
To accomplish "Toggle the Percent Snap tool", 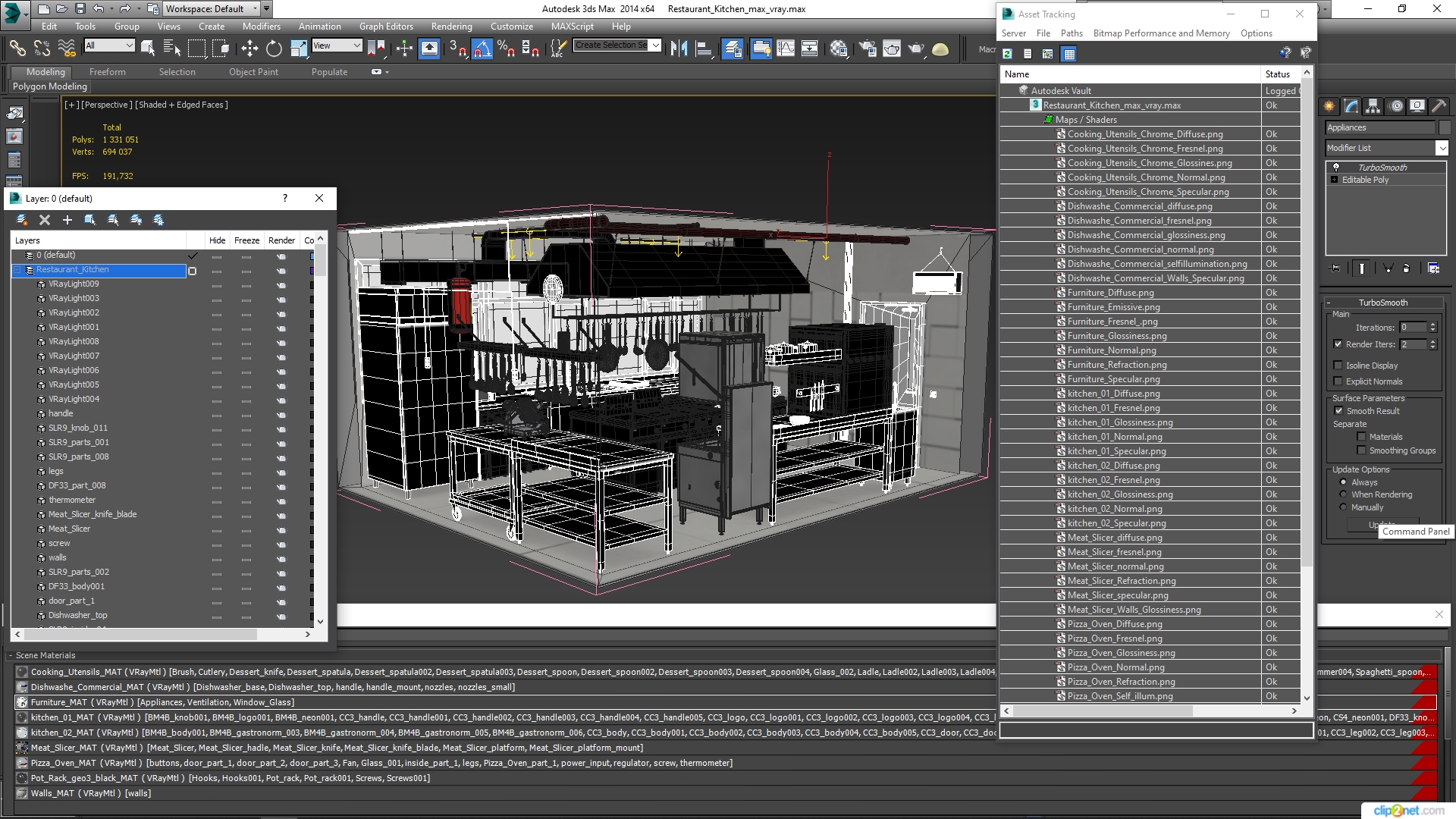I will [507, 49].
